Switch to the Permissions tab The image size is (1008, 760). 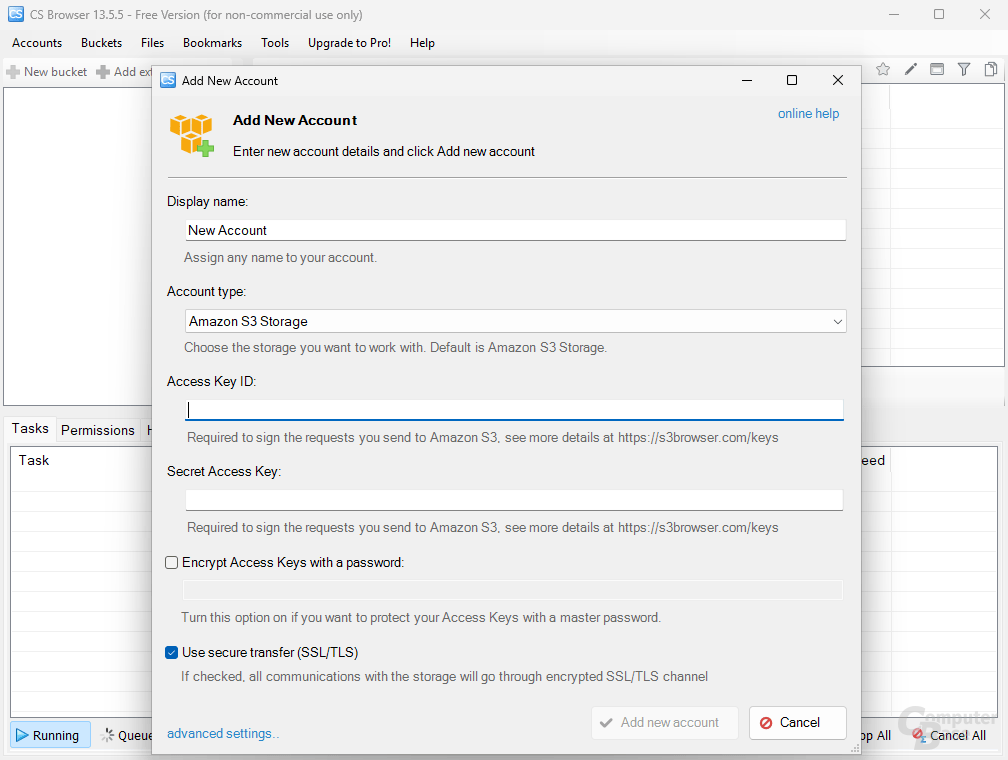[x=98, y=430]
